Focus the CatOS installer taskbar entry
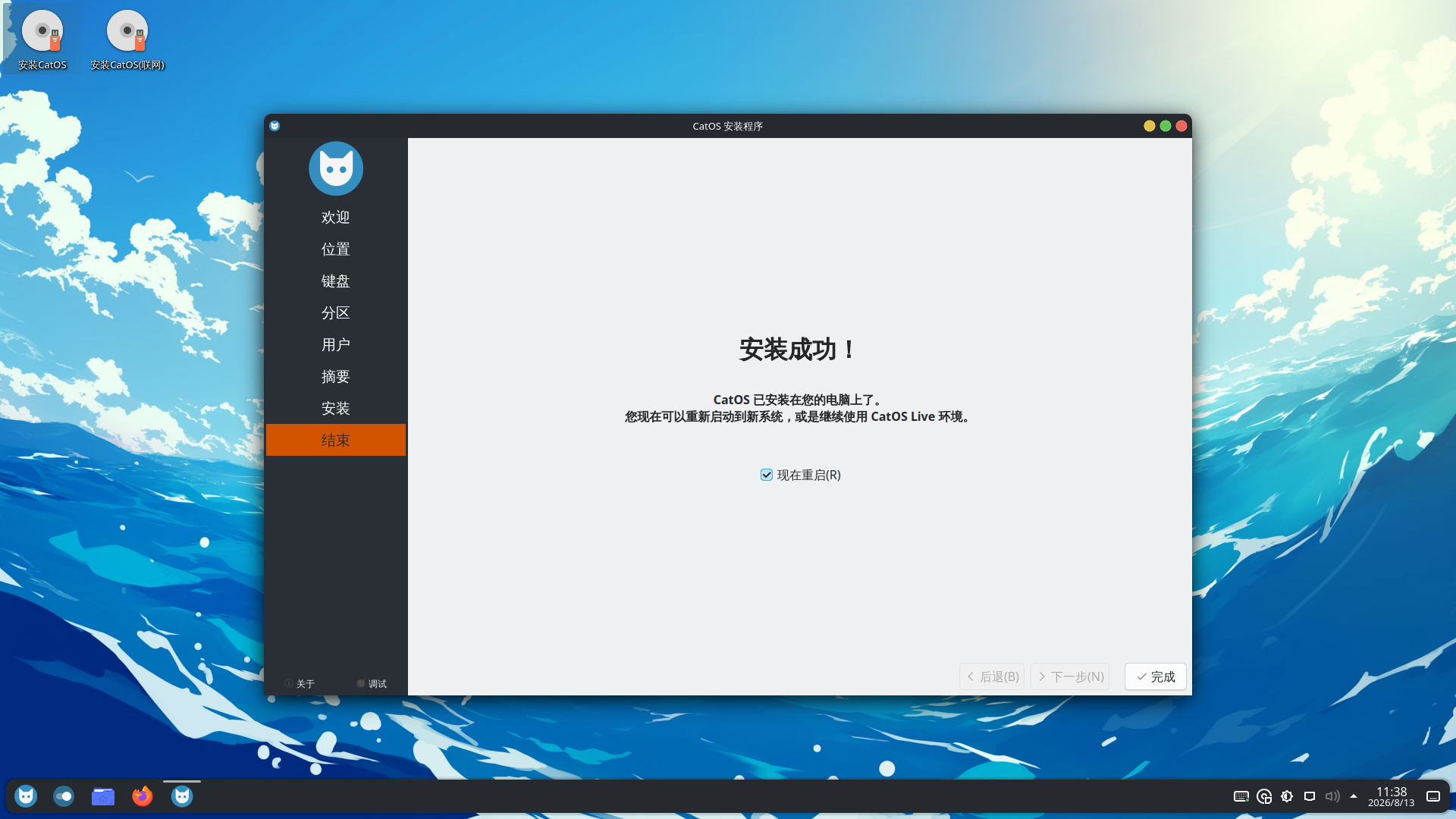 (182, 796)
